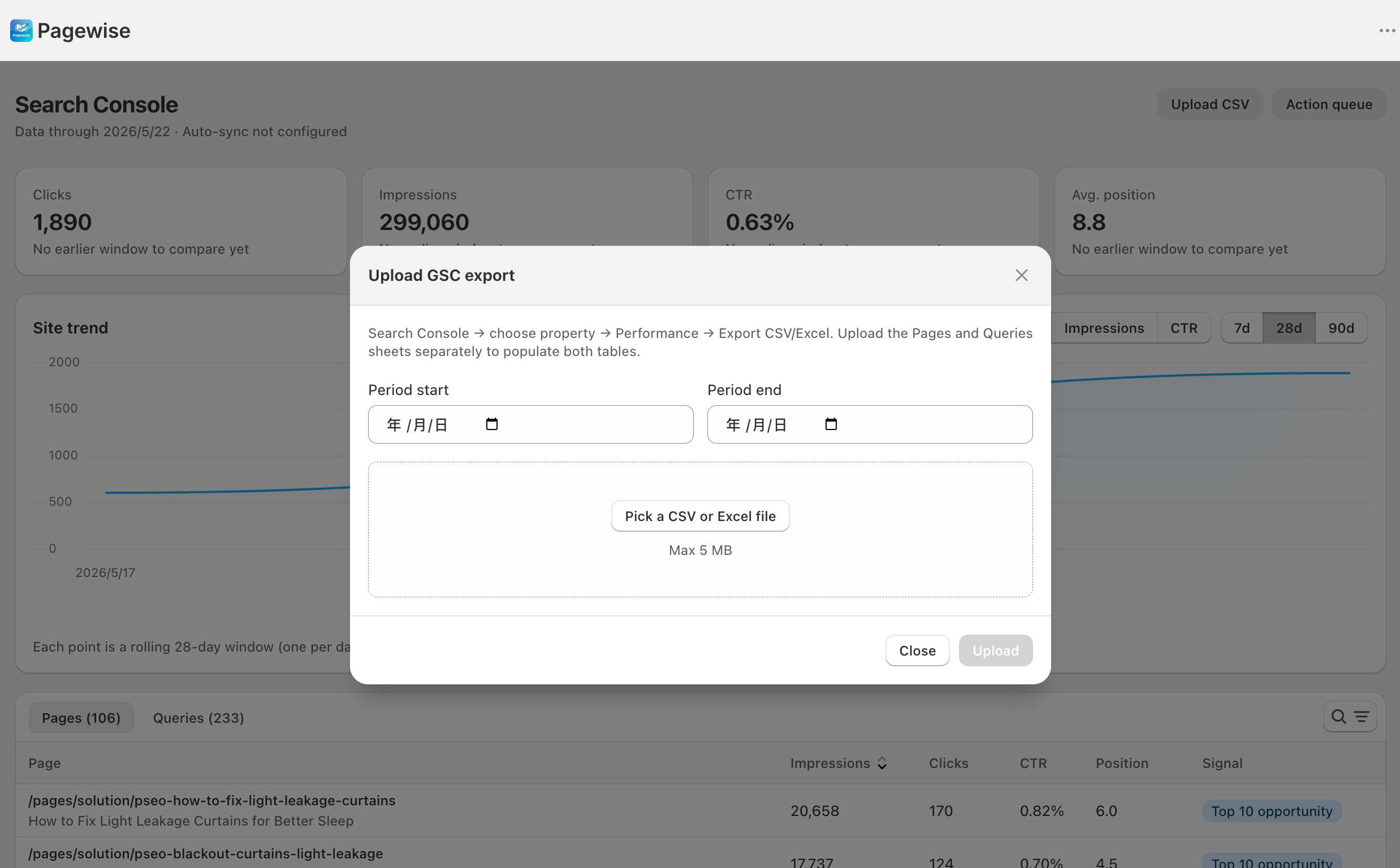Select the 7d time range
The height and width of the screenshot is (868, 1400).
(x=1242, y=328)
